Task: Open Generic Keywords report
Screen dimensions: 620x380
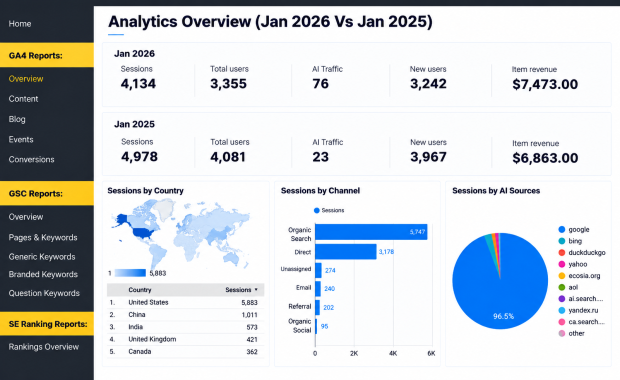Action: 42,257
